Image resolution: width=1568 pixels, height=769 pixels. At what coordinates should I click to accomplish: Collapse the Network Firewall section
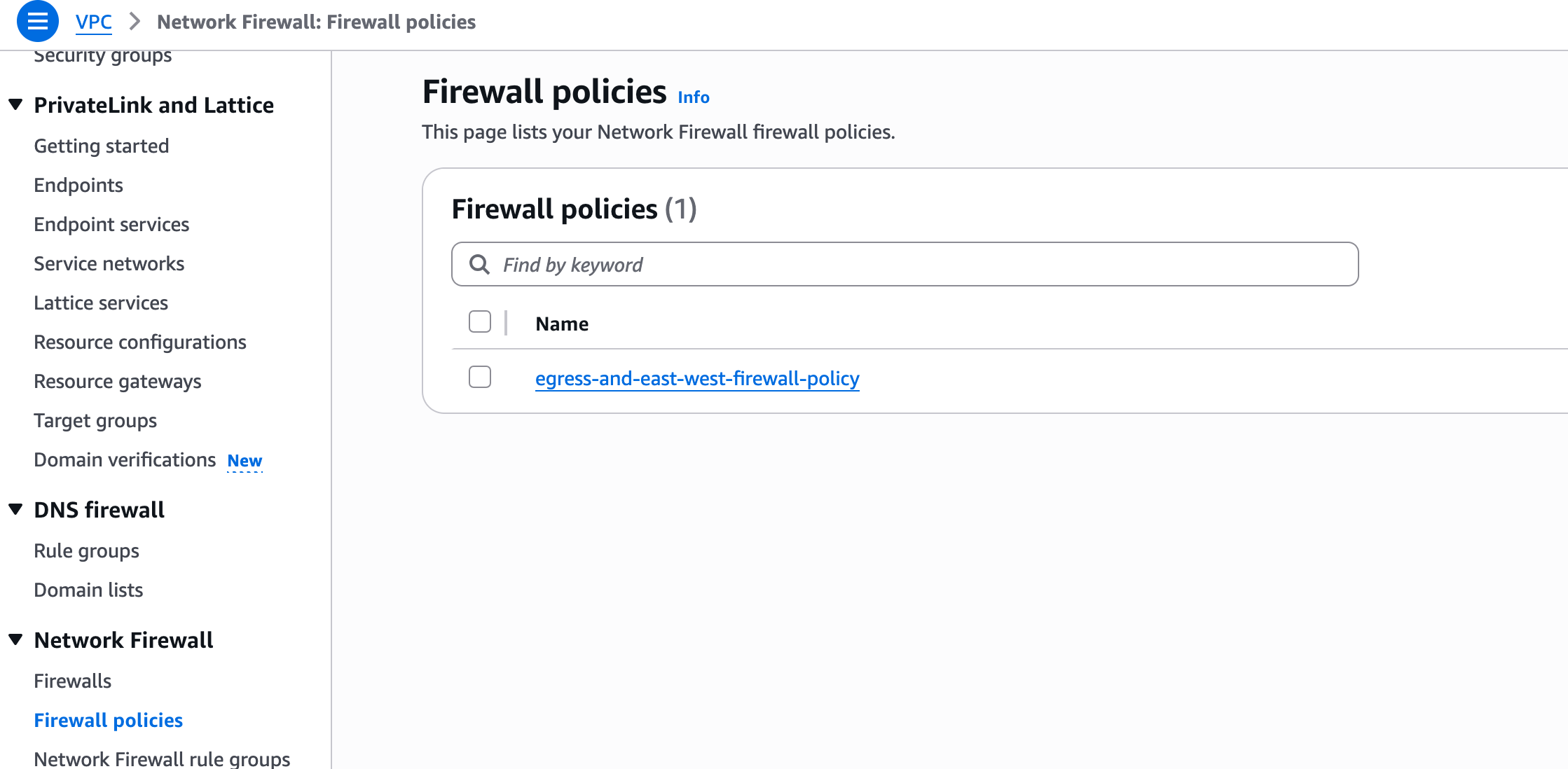pos(15,640)
